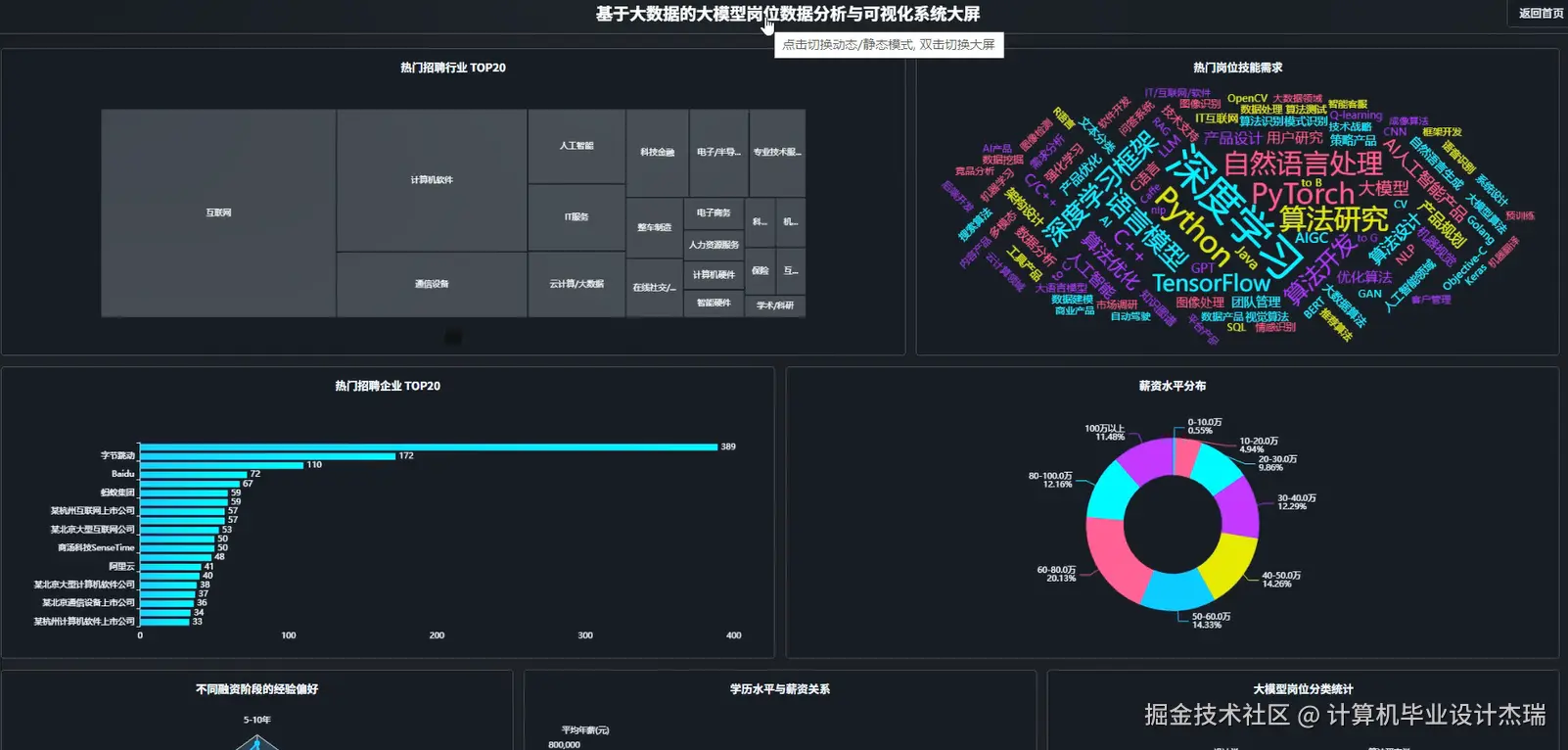Click the 电子/半导... treemap block

[718, 153]
